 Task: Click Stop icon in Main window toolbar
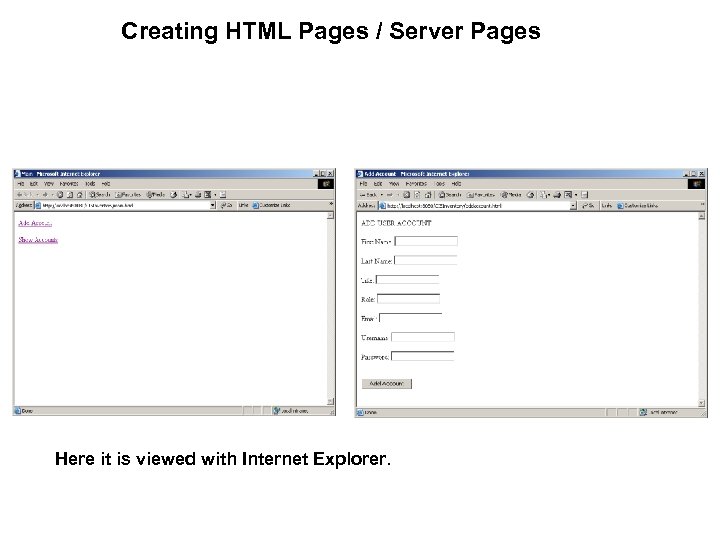60,195
